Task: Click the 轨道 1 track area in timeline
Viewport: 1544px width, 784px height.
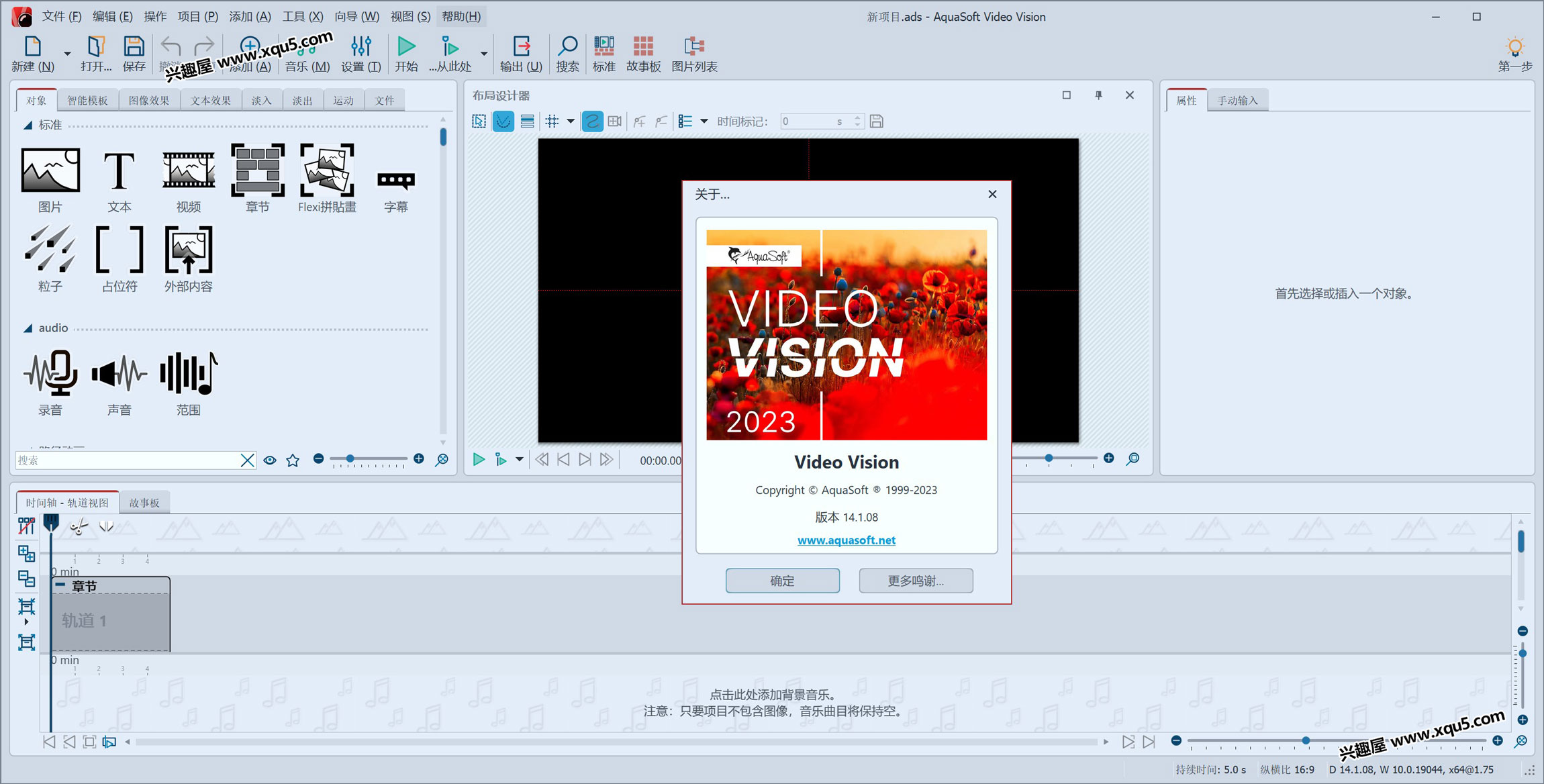Action: [111, 621]
